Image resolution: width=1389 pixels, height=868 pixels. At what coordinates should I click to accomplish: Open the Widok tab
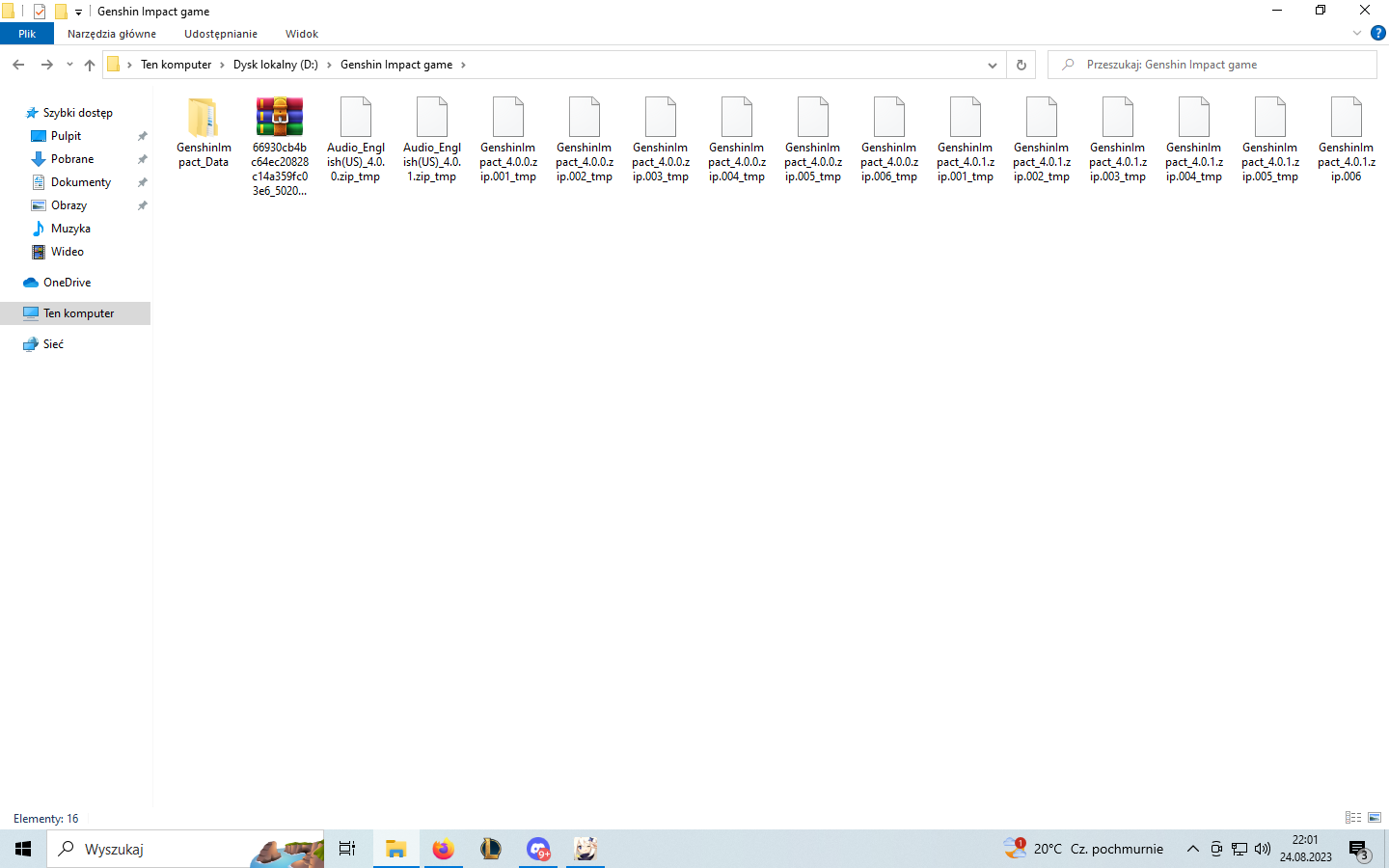[x=302, y=34]
